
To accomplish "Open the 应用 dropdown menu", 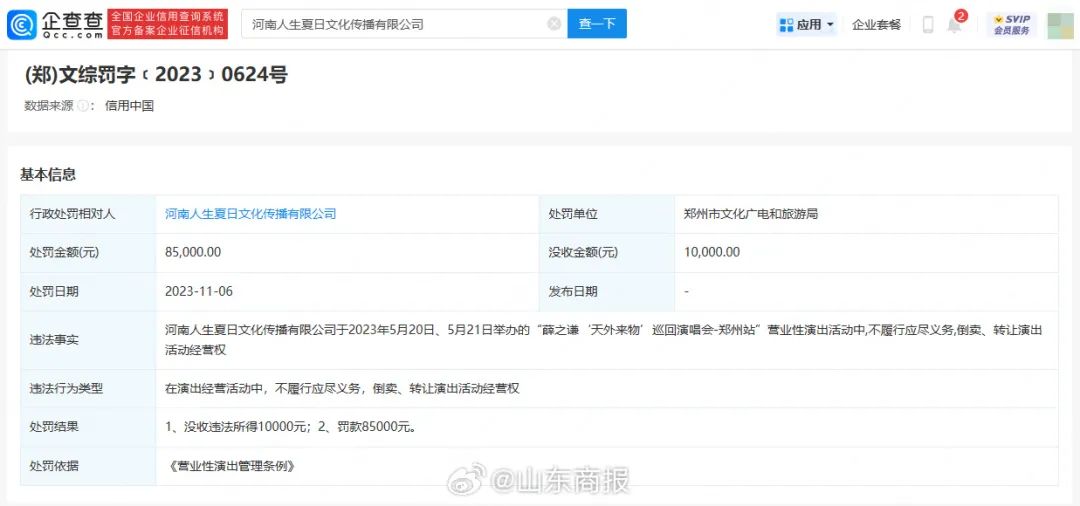I will [807, 25].
